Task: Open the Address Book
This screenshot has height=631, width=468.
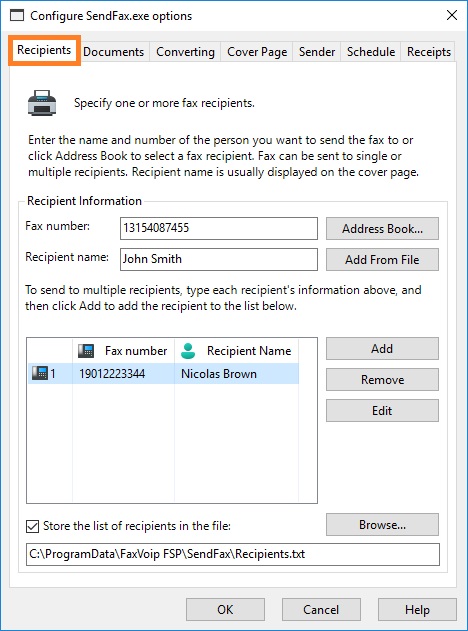Action: (382, 229)
